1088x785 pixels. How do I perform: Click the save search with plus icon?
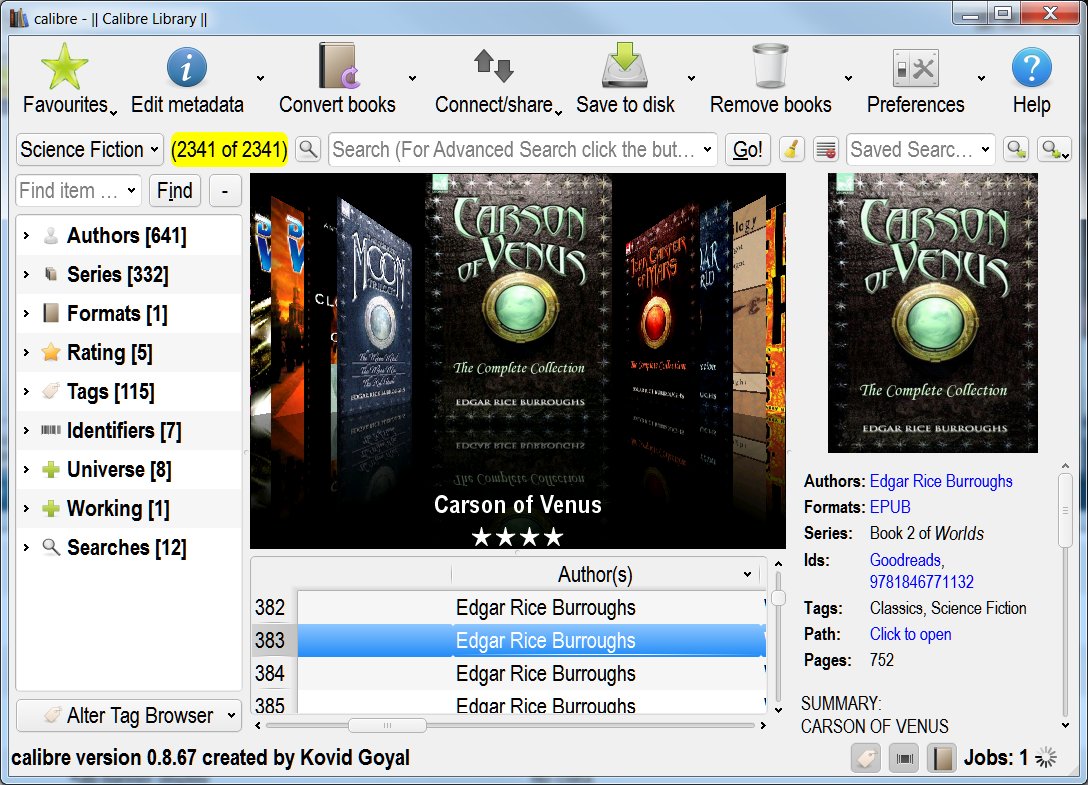(1054, 149)
